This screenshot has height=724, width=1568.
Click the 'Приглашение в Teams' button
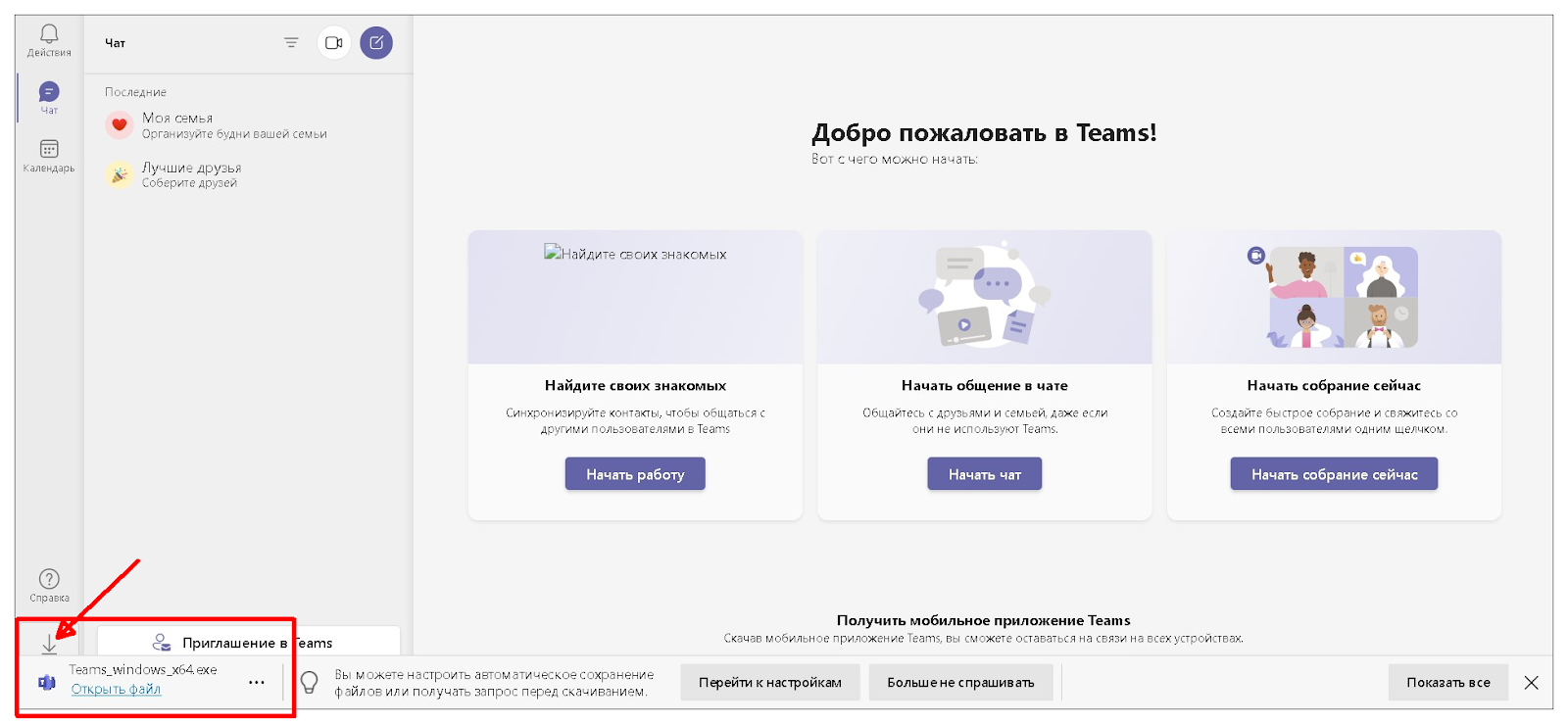(249, 643)
